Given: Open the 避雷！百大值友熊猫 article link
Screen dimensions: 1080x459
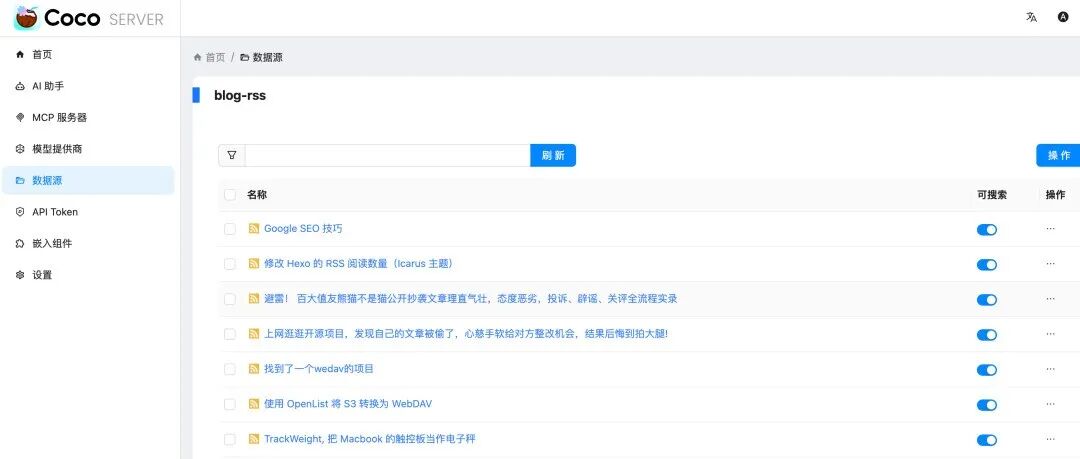Looking at the screenshot, I should [471, 299].
